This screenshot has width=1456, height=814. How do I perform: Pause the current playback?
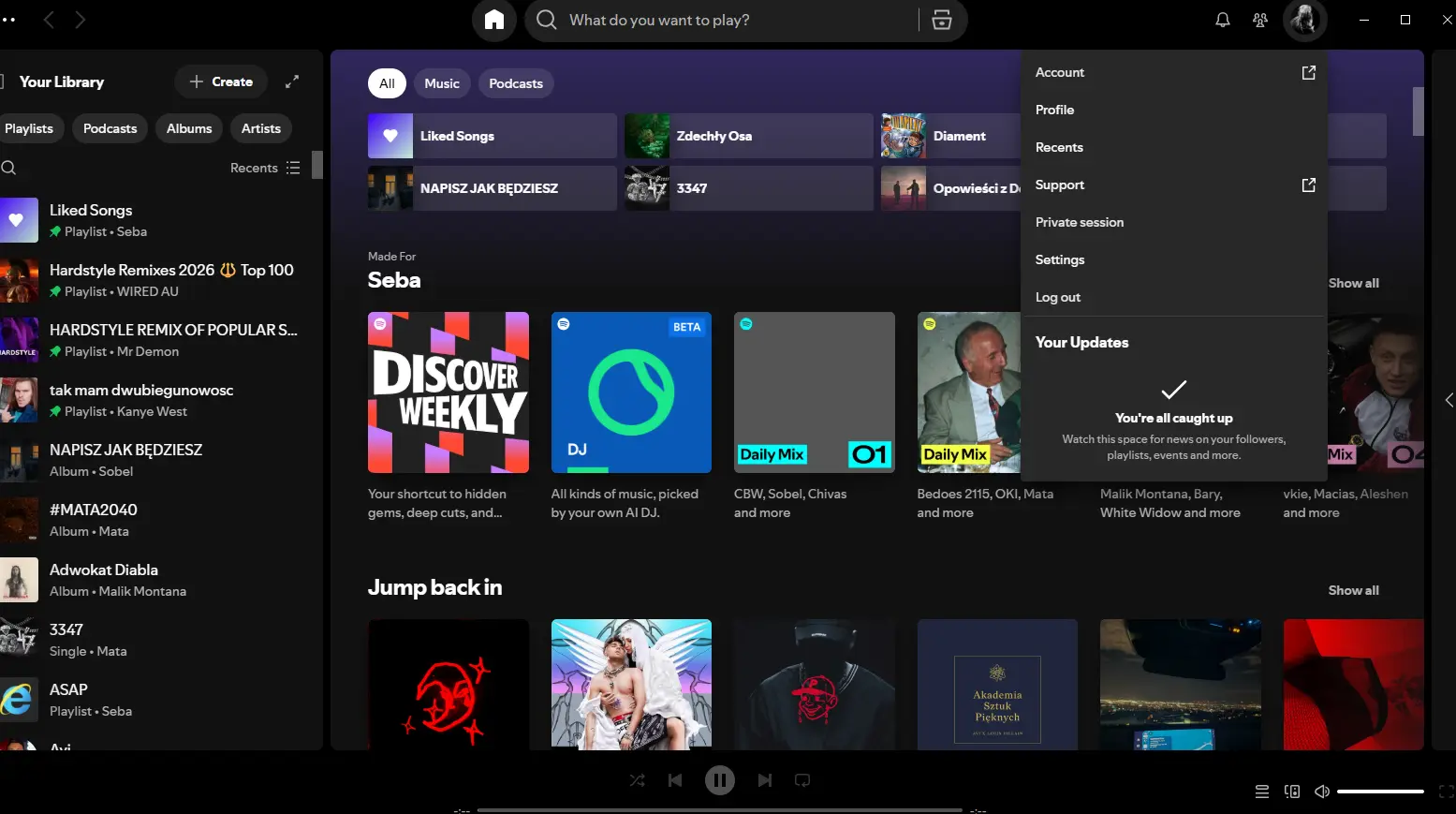point(720,780)
